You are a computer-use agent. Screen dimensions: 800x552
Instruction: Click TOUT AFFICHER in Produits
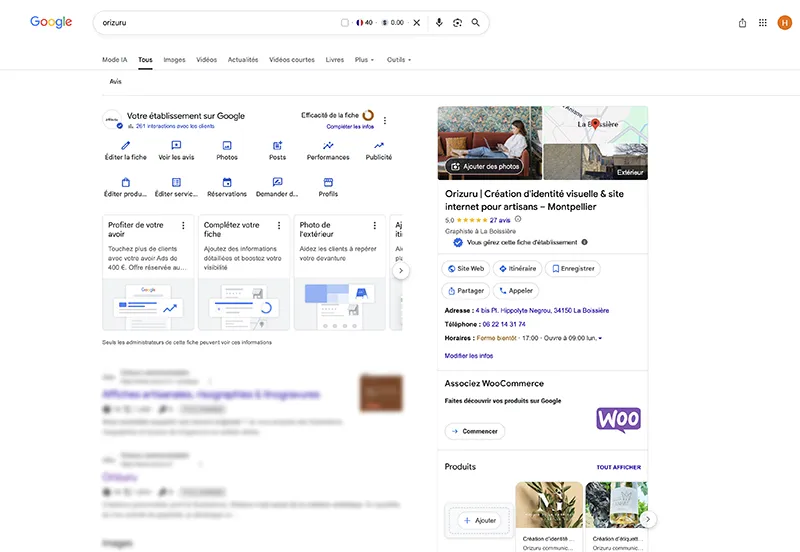pyautogui.click(x=618, y=467)
